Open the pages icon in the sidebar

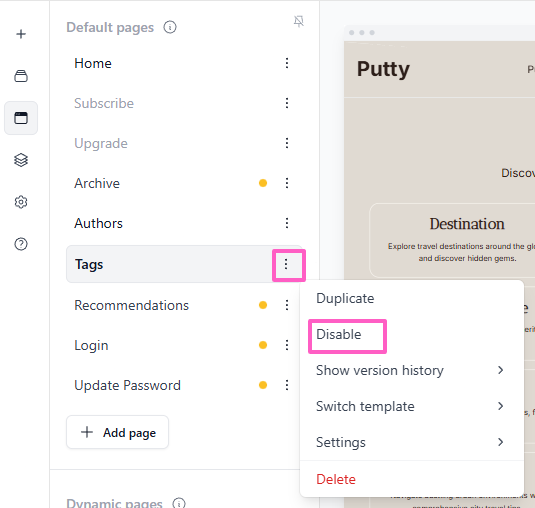pyautogui.click(x=21, y=118)
